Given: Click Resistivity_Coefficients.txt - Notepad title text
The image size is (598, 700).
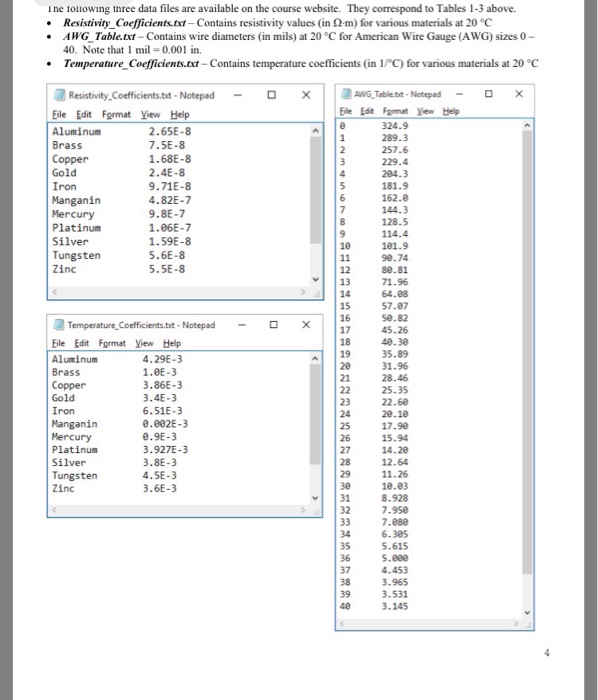Looking at the screenshot, I should tap(141, 95).
